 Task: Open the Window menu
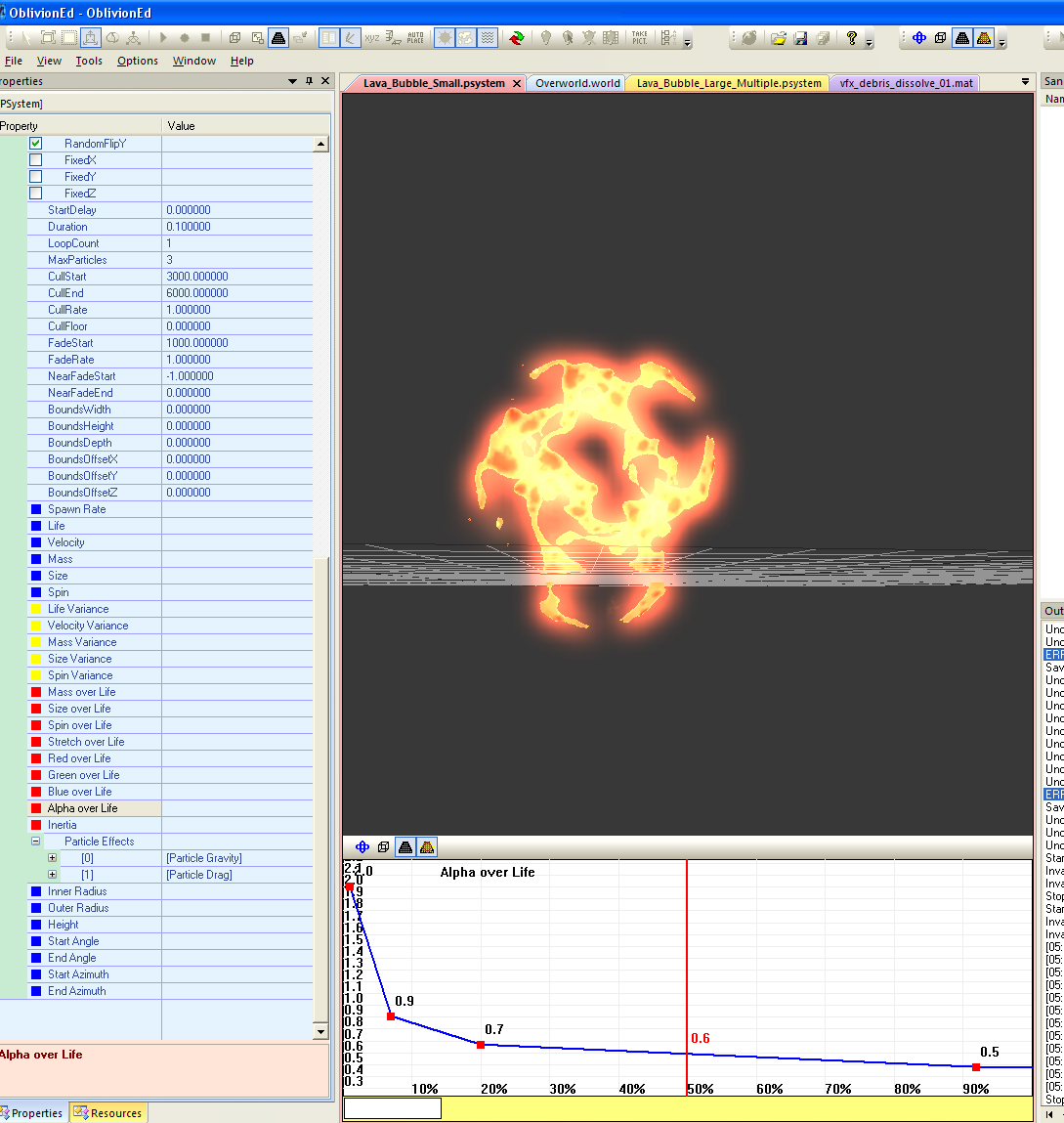click(x=194, y=61)
